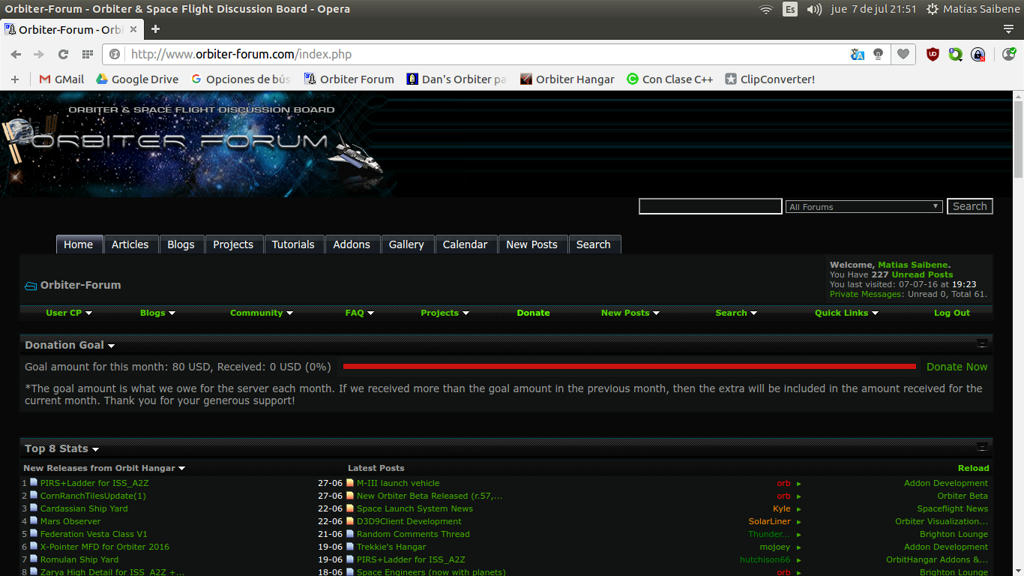Open the system settings gear menu

[x=933, y=9]
